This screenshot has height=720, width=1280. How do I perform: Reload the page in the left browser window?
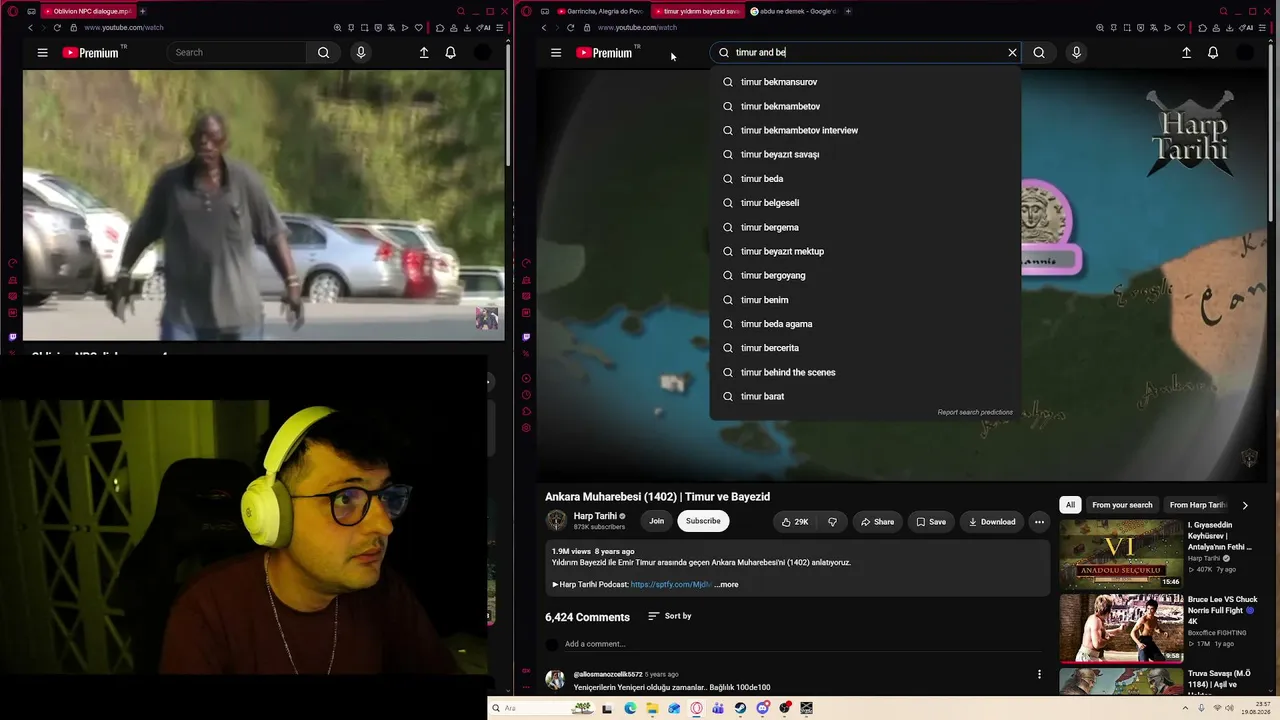coord(57,28)
